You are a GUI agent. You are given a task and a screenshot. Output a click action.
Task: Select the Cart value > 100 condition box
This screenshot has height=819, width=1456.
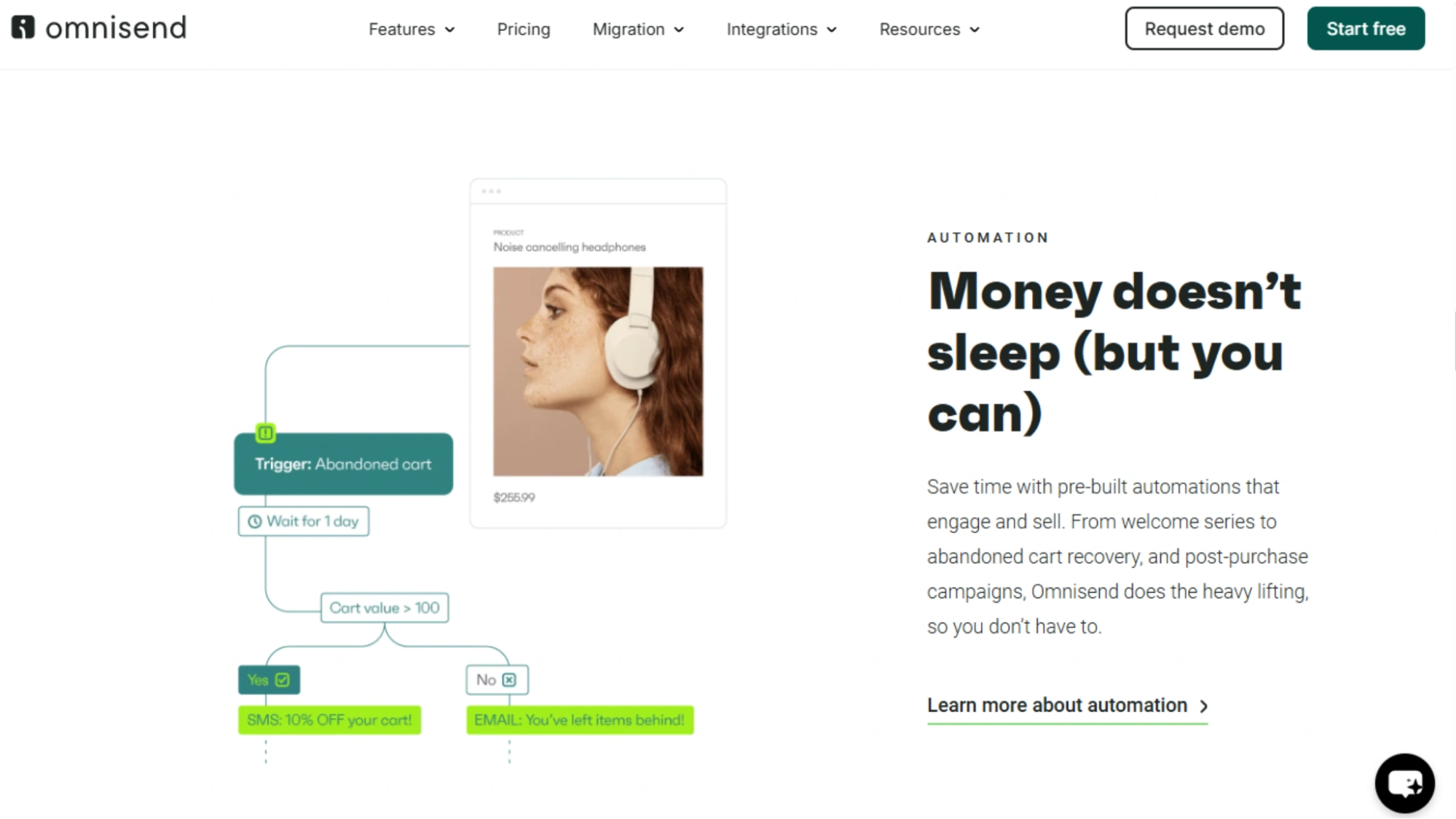[x=385, y=608]
